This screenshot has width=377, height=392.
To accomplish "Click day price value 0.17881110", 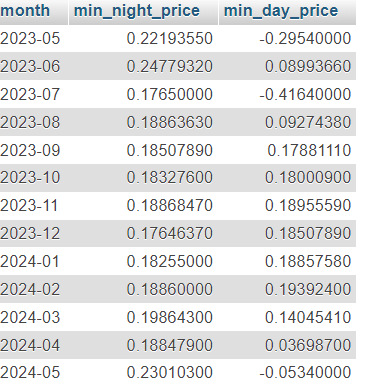I will coord(309,150).
